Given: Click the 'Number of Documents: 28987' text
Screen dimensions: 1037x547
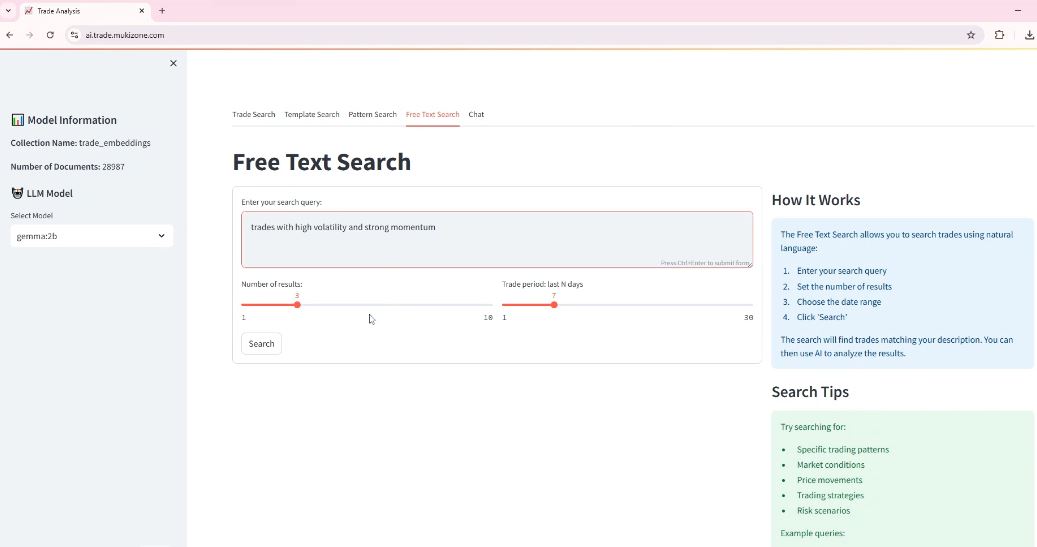Looking at the screenshot, I should pyautogui.click(x=67, y=167).
